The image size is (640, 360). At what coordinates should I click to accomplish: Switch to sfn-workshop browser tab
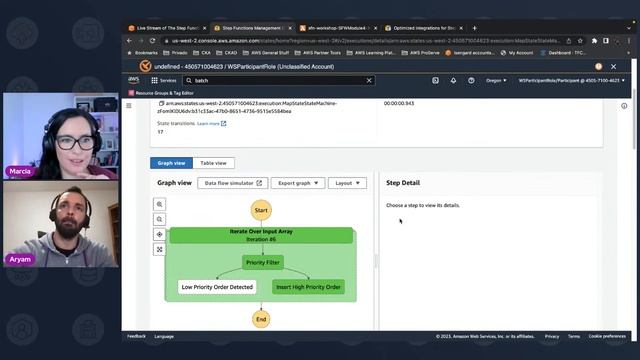tap(338, 28)
